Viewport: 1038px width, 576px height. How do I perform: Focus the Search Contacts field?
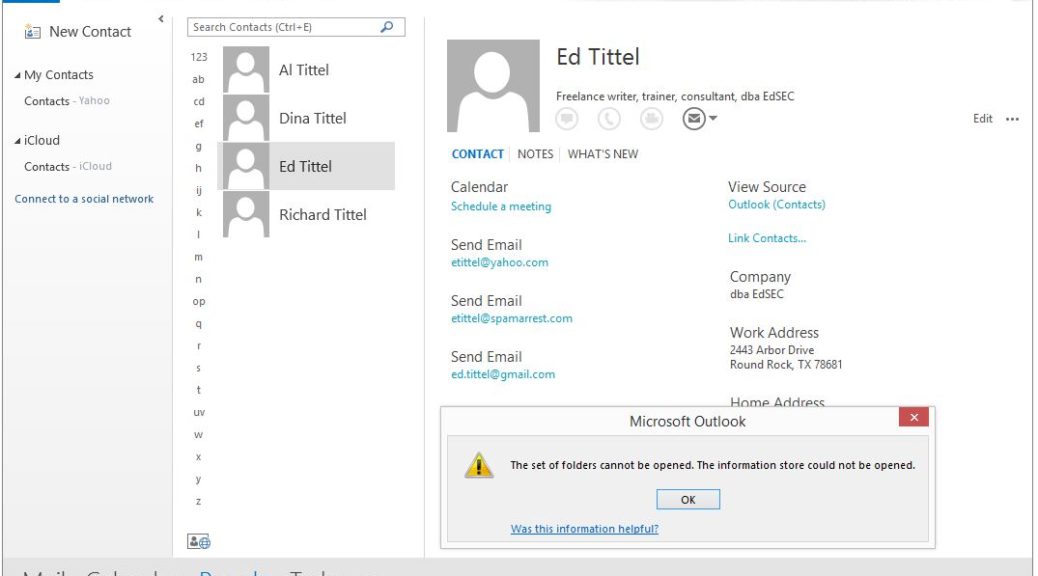coord(296,27)
